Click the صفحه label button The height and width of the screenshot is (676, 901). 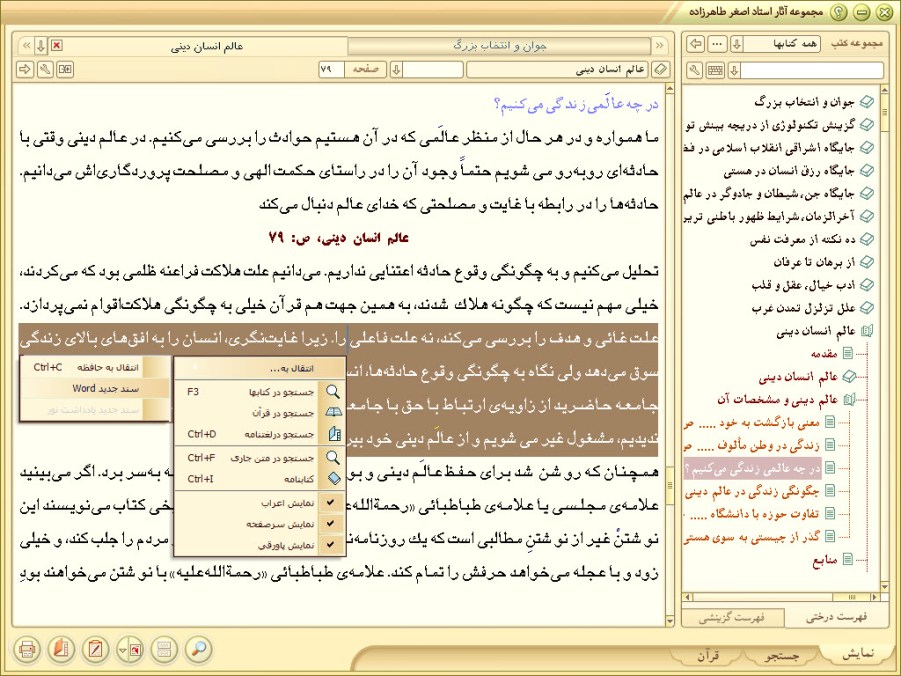point(365,70)
